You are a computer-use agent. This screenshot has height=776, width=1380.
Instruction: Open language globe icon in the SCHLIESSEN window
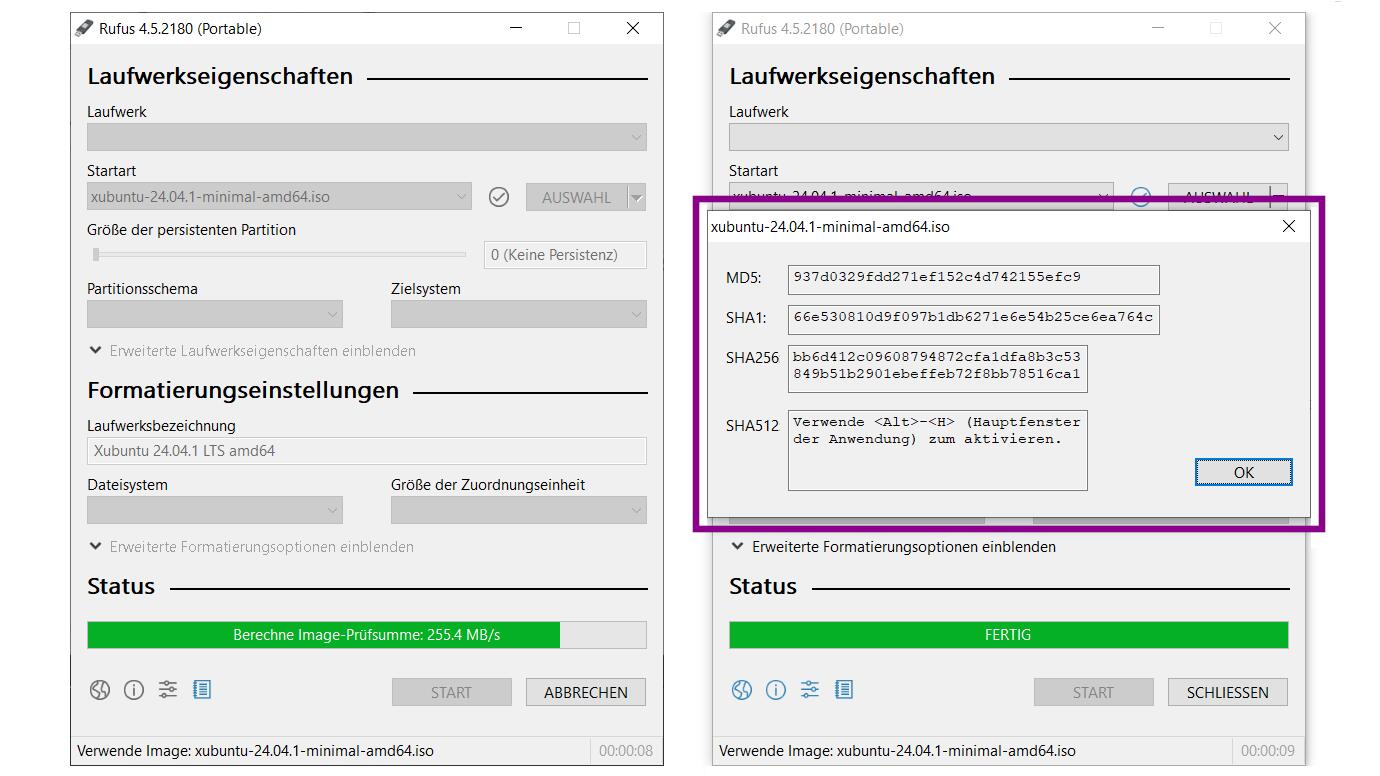point(742,690)
